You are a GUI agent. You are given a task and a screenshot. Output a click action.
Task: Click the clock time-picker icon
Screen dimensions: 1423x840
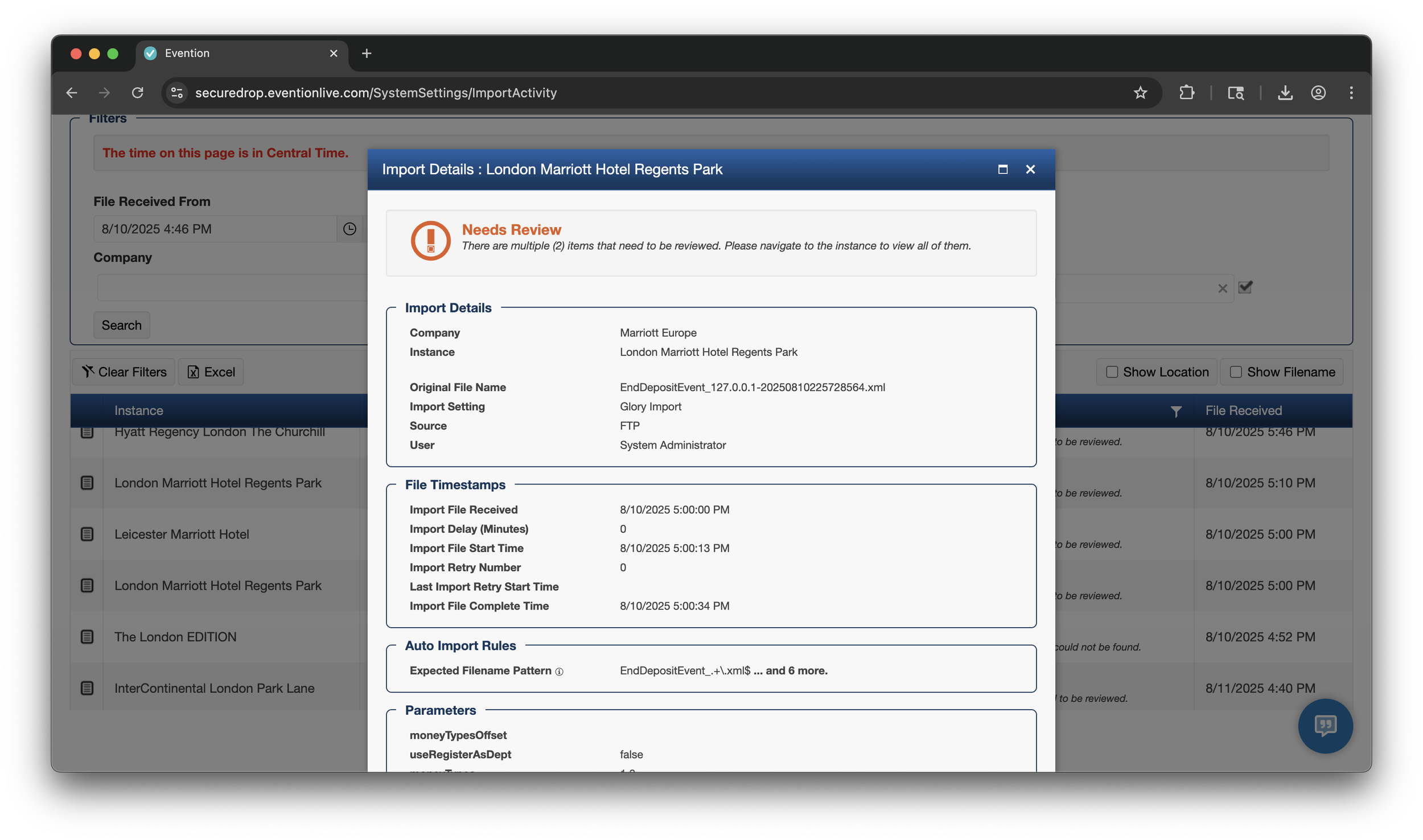(349, 229)
